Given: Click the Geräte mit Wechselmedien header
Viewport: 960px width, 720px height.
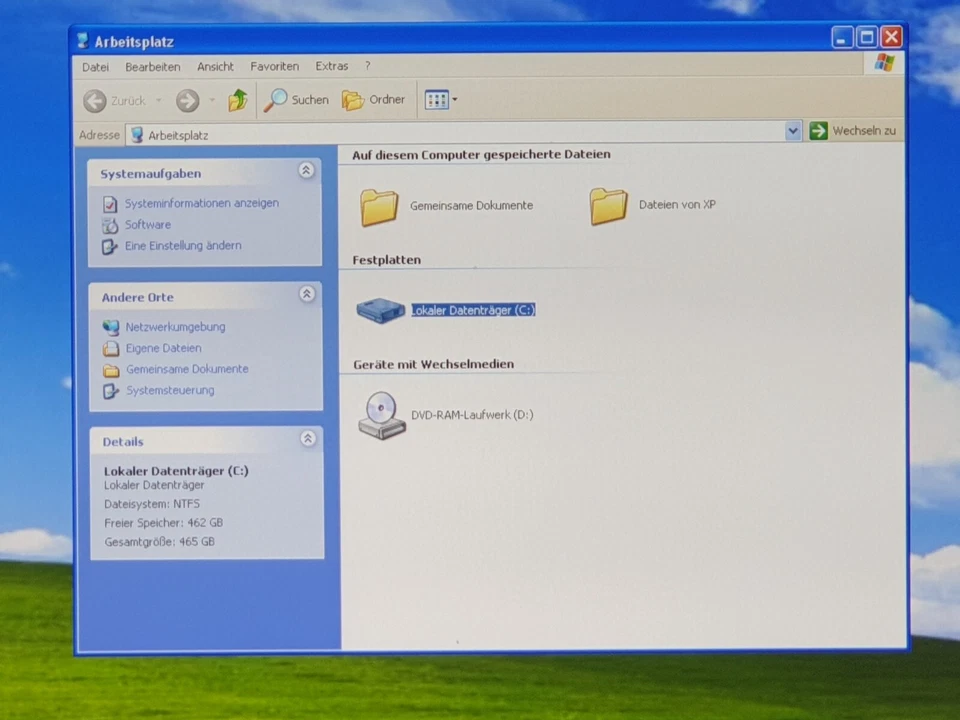Looking at the screenshot, I should [433, 364].
